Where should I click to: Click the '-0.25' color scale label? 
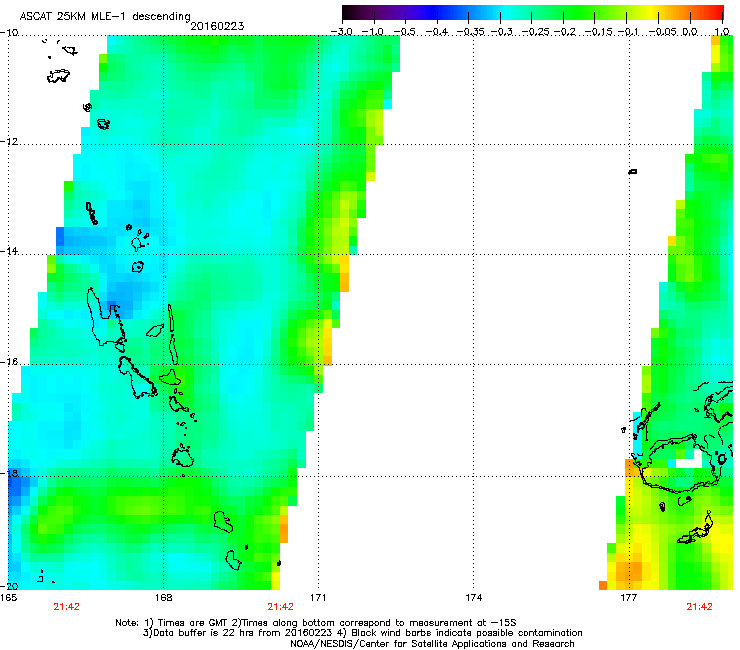click(x=537, y=32)
